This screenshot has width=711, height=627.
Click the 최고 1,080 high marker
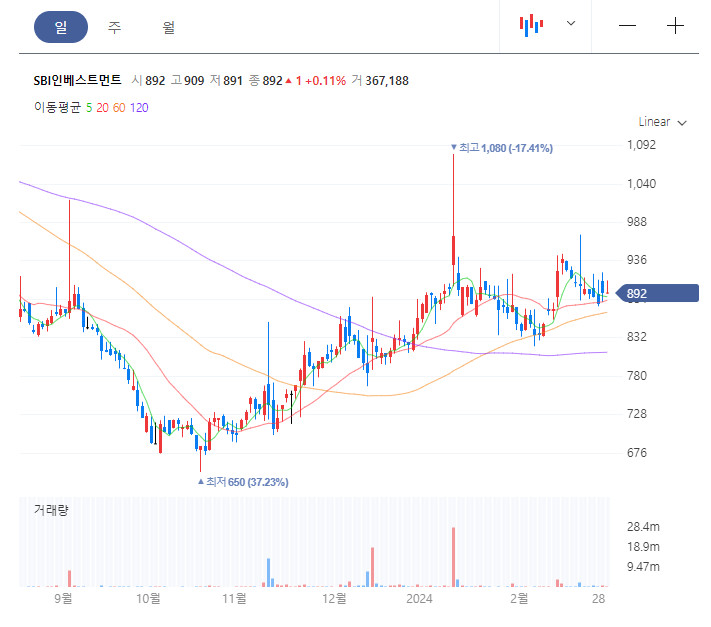pyautogui.click(x=502, y=148)
